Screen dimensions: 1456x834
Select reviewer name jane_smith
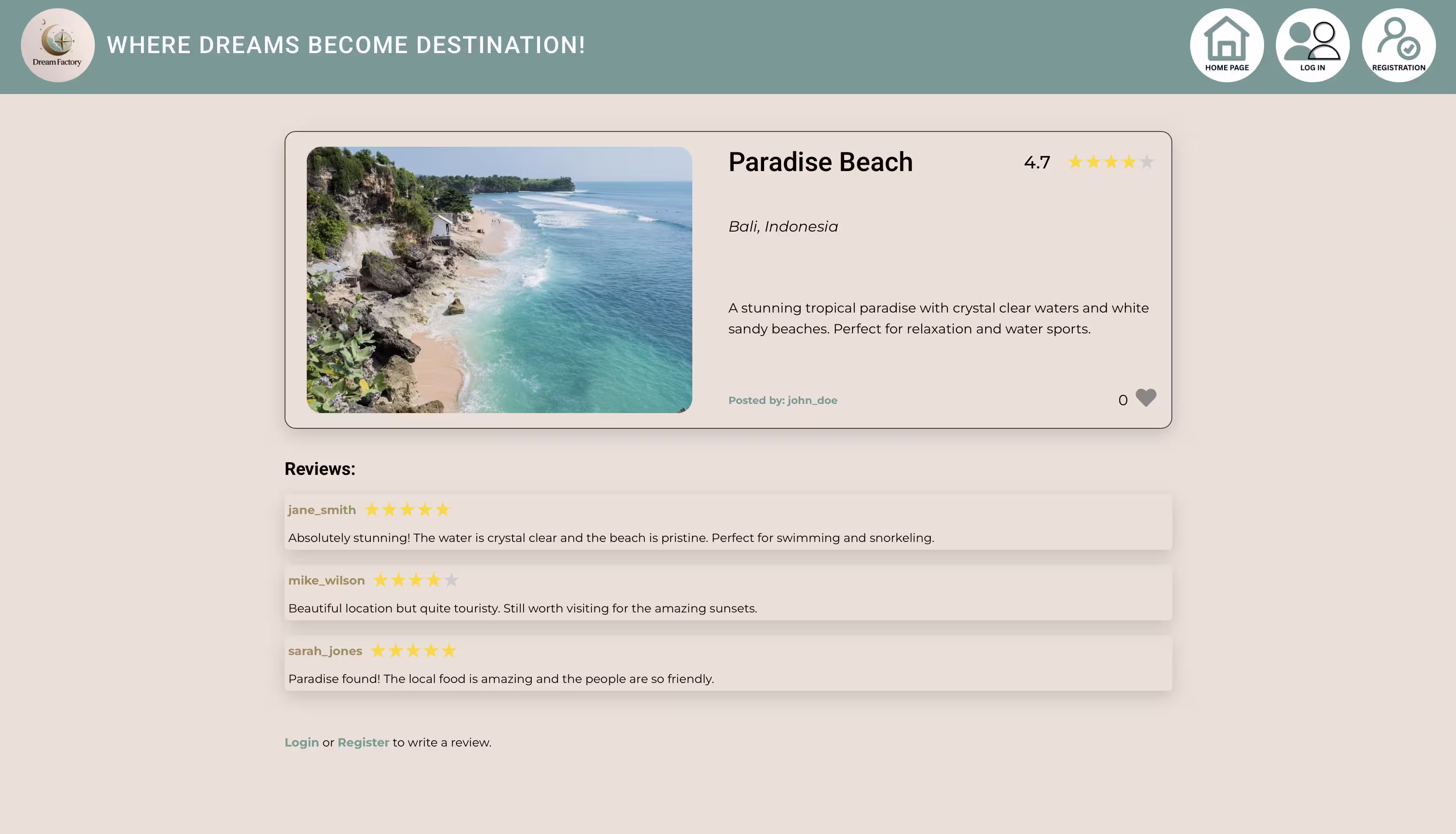(322, 510)
